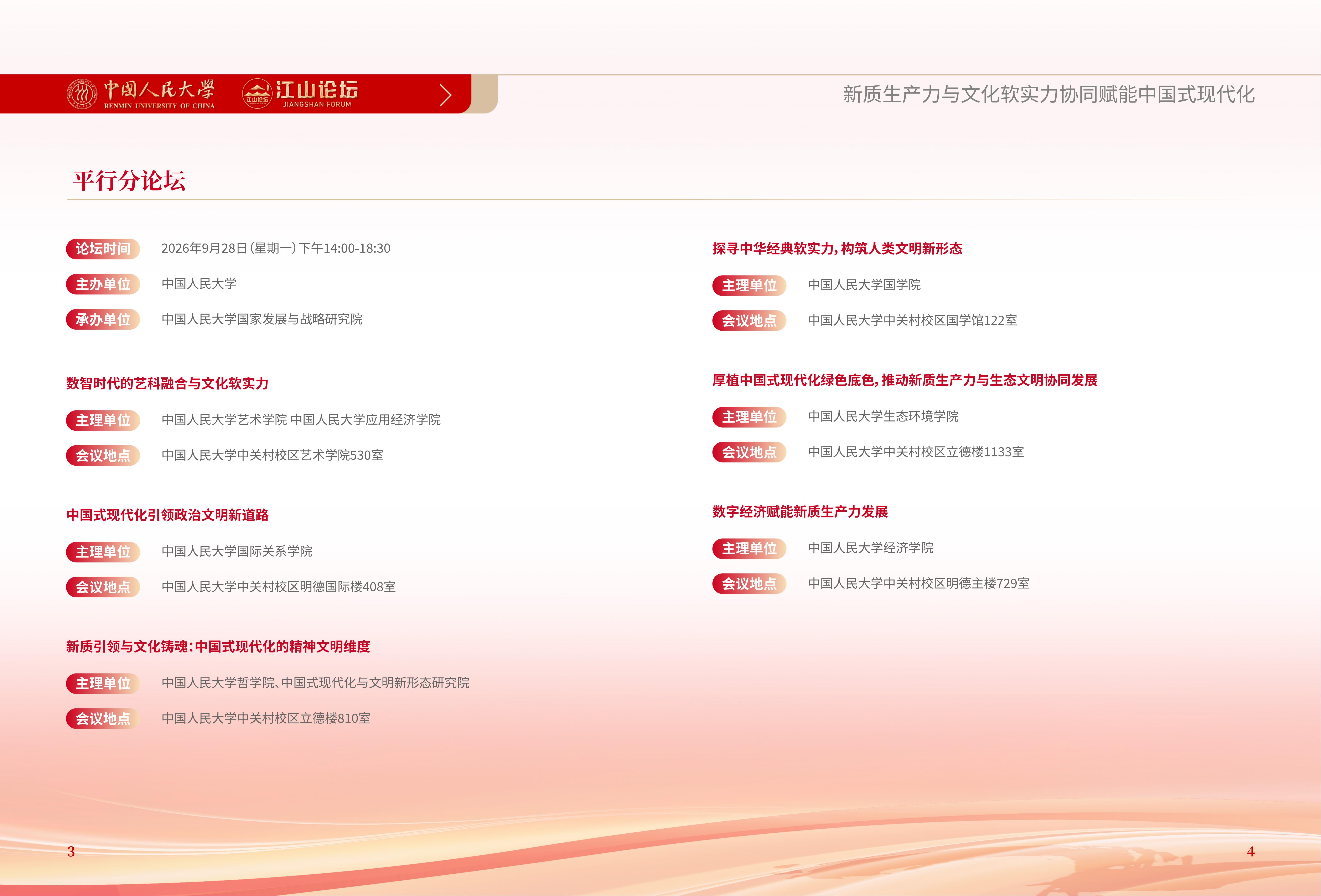Click 会议地点 badge beside 立德楼1133室
1321x896 pixels.
tap(749, 452)
